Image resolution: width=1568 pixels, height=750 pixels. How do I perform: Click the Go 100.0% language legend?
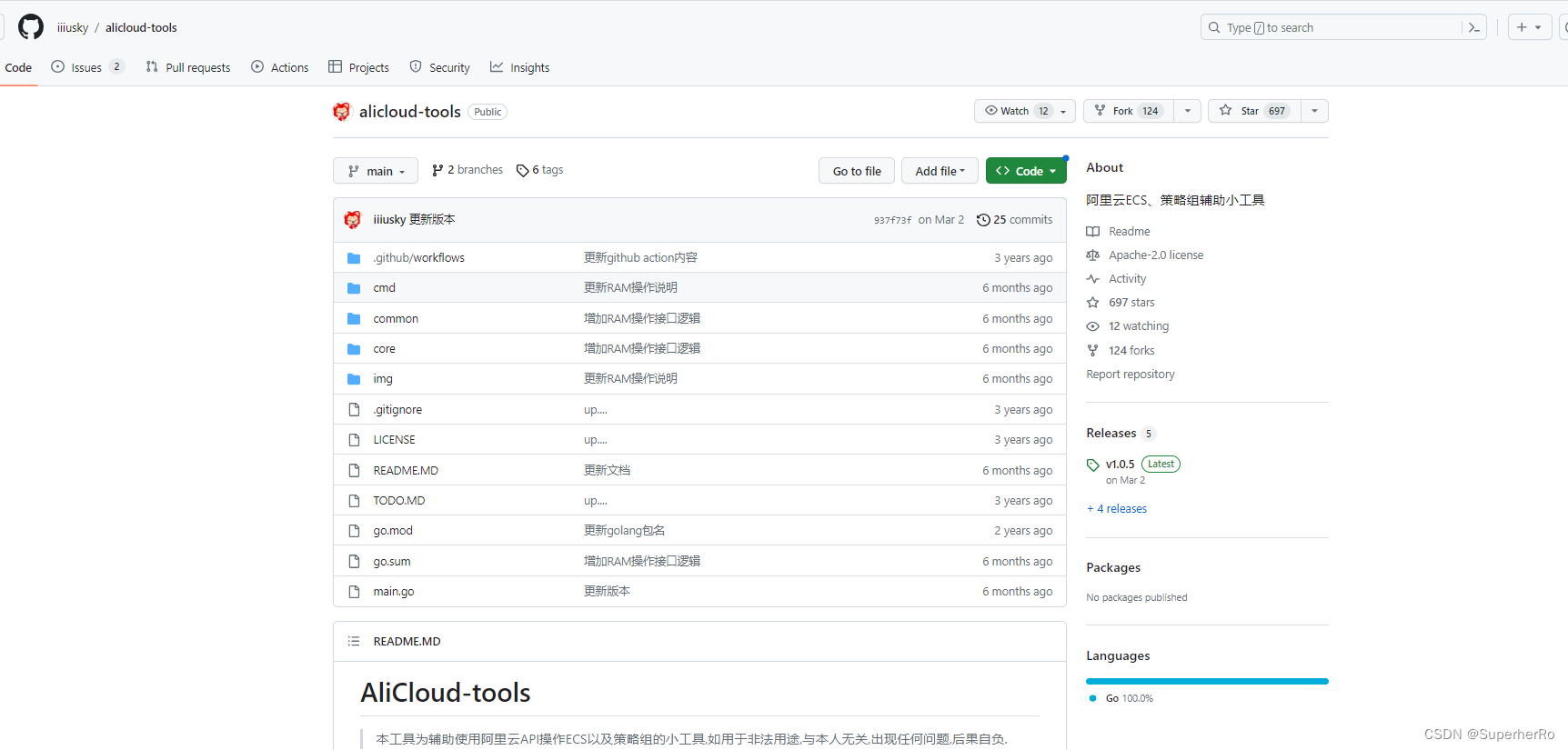click(1121, 698)
